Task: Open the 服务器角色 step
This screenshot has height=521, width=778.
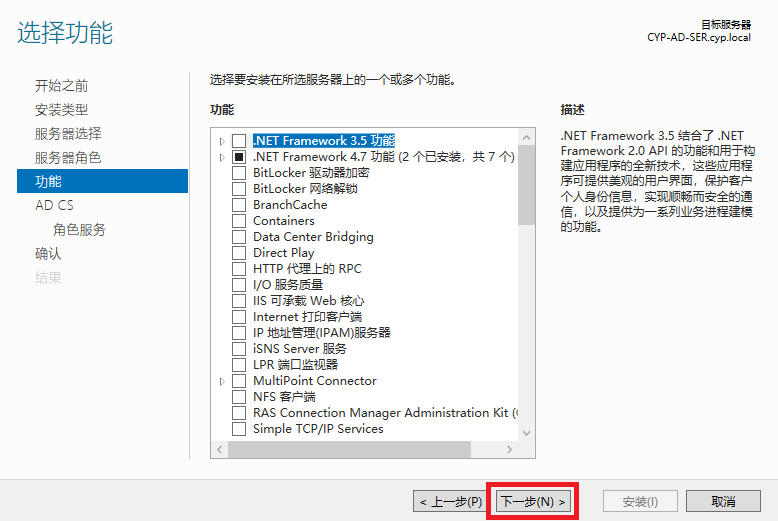Action: [68, 157]
